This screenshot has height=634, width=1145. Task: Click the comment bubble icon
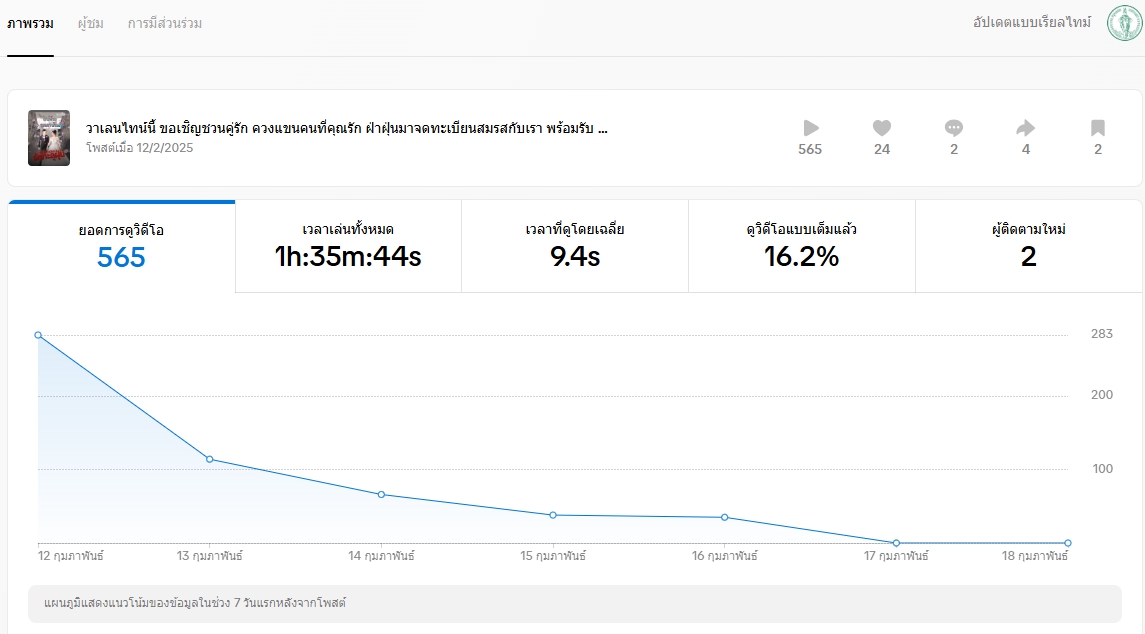point(954,128)
